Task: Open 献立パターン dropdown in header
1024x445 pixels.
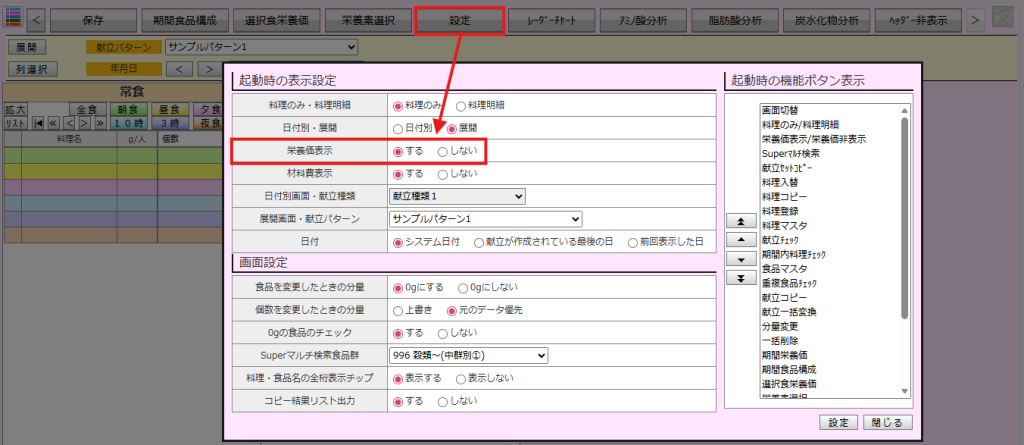Action: point(260,47)
